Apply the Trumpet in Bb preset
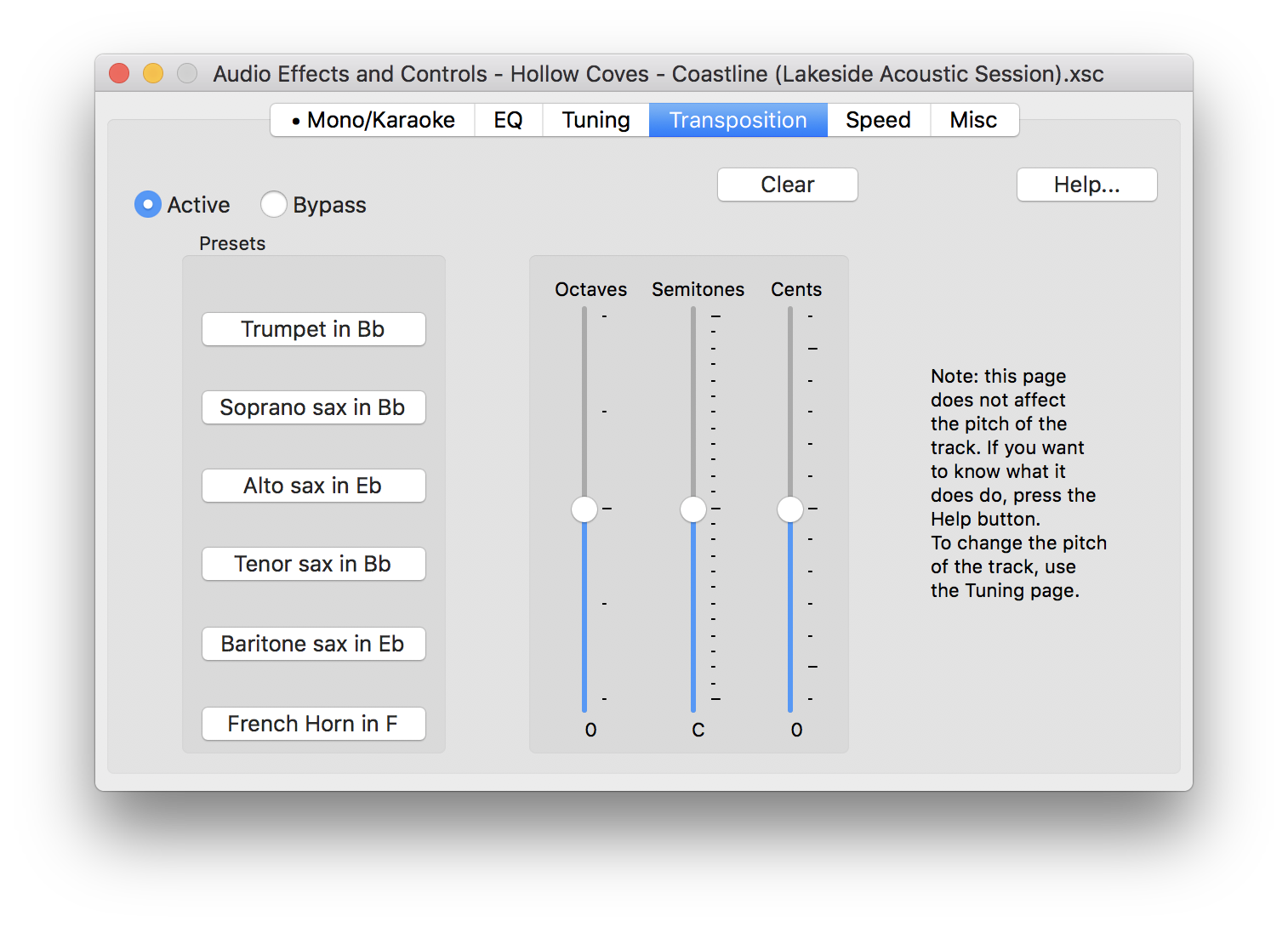 pos(314,329)
